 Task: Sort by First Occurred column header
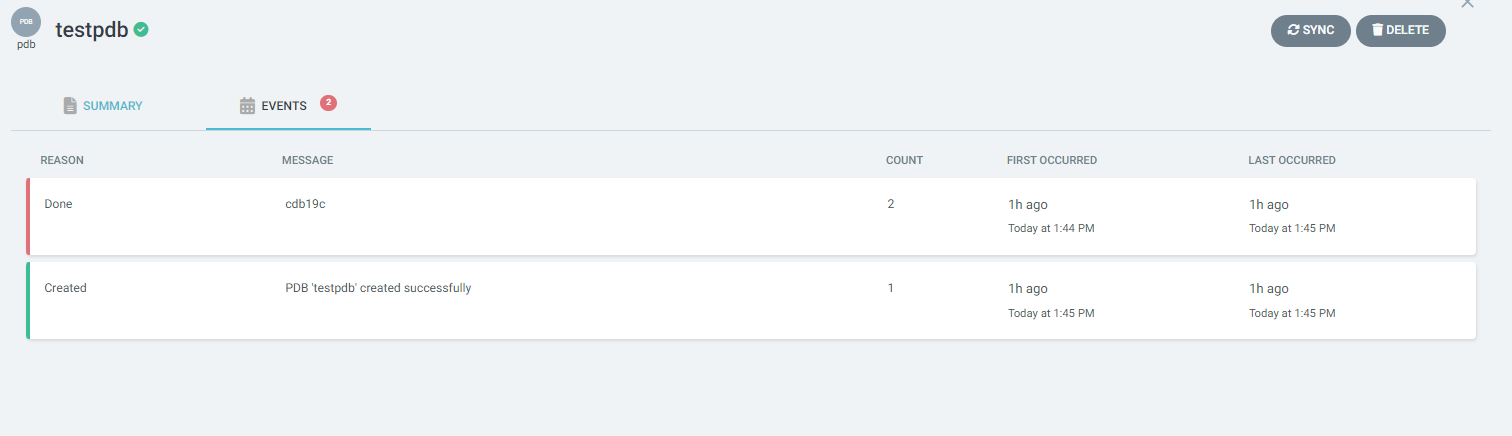click(1052, 160)
